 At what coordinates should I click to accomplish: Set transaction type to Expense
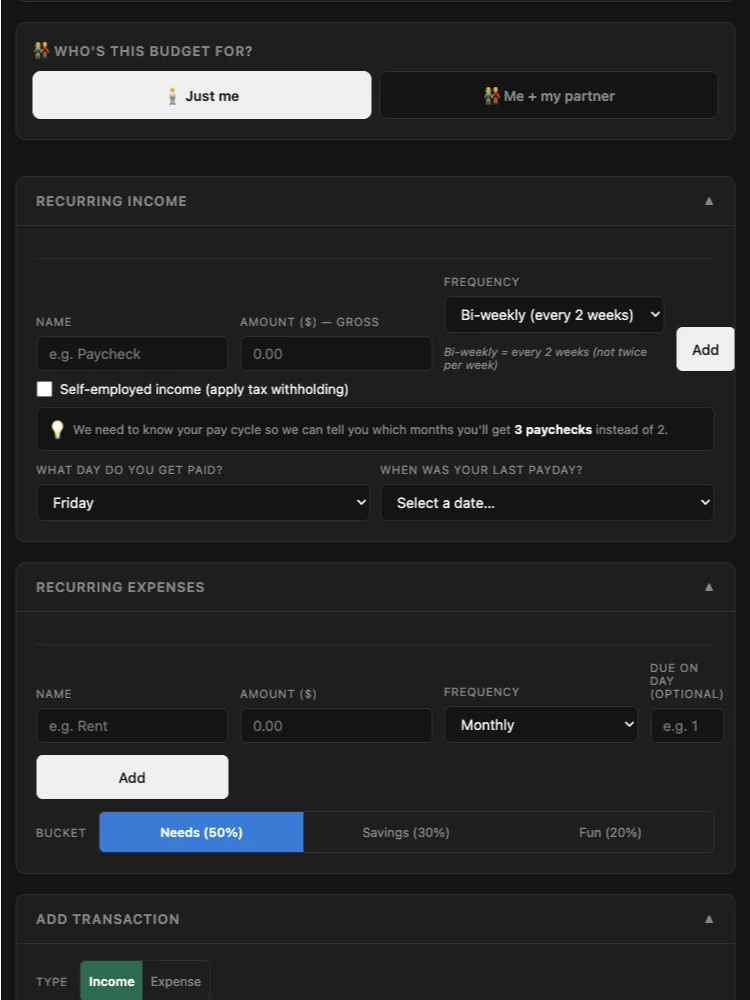(x=175, y=982)
